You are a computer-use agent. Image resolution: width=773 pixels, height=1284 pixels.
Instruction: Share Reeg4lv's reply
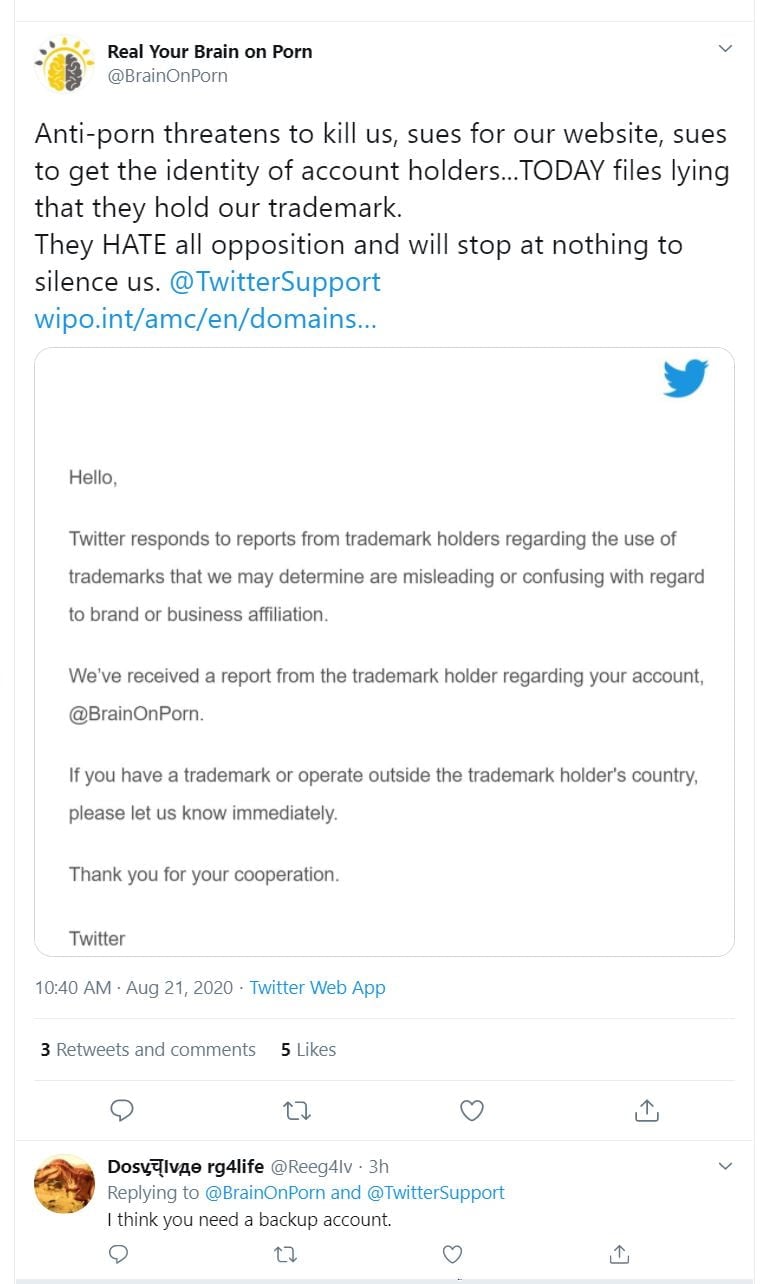pos(619,1253)
